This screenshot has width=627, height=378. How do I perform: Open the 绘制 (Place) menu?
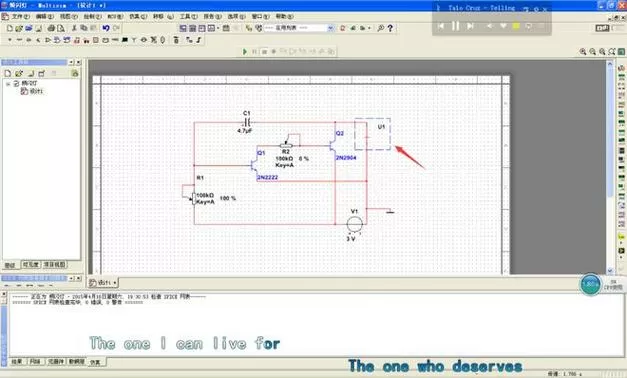92,16
